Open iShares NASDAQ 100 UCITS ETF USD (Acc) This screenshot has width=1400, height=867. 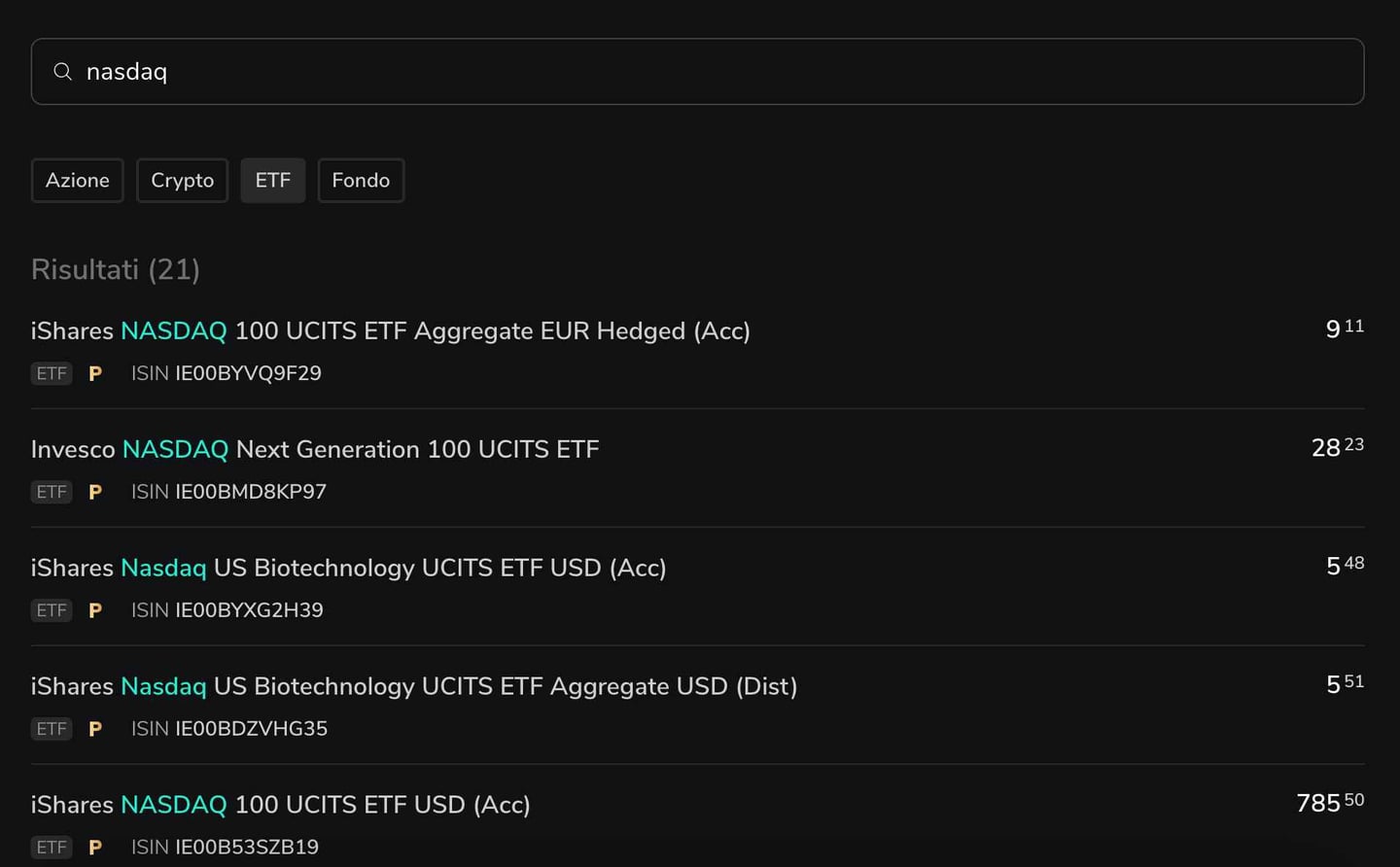click(x=280, y=805)
